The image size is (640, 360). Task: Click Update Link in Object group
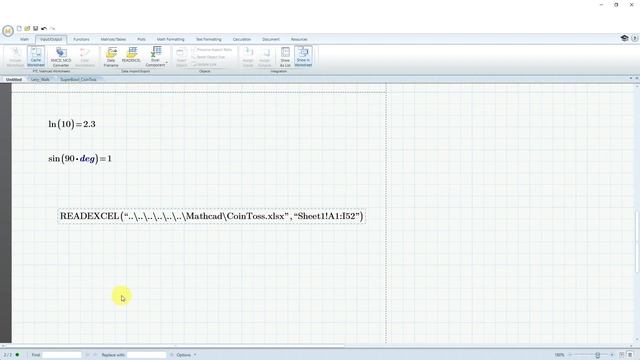pos(204,64)
